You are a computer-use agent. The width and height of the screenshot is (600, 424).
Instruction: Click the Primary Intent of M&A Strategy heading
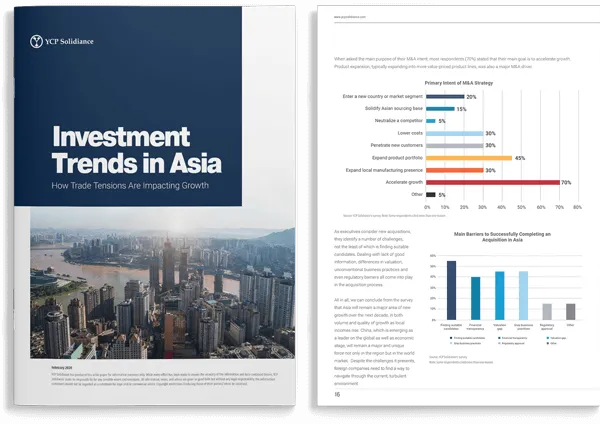tap(459, 83)
